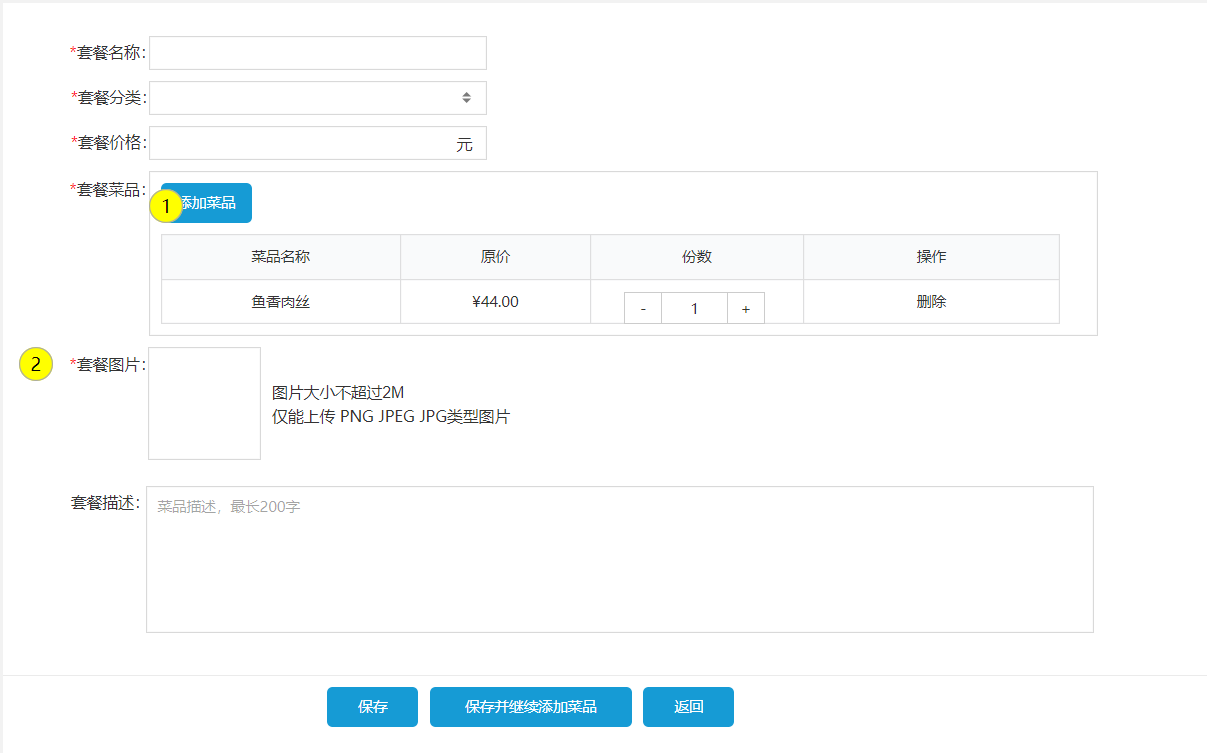1207x753 pixels.
Task: Open the 套餐分类 dropdown
Action: (x=317, y=98)
